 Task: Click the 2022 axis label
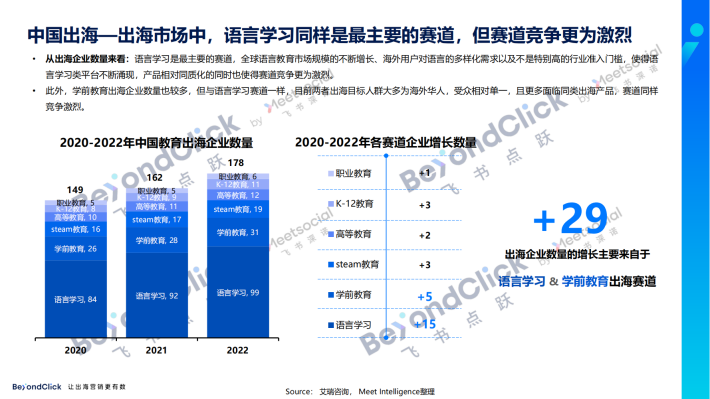[237, 350]
